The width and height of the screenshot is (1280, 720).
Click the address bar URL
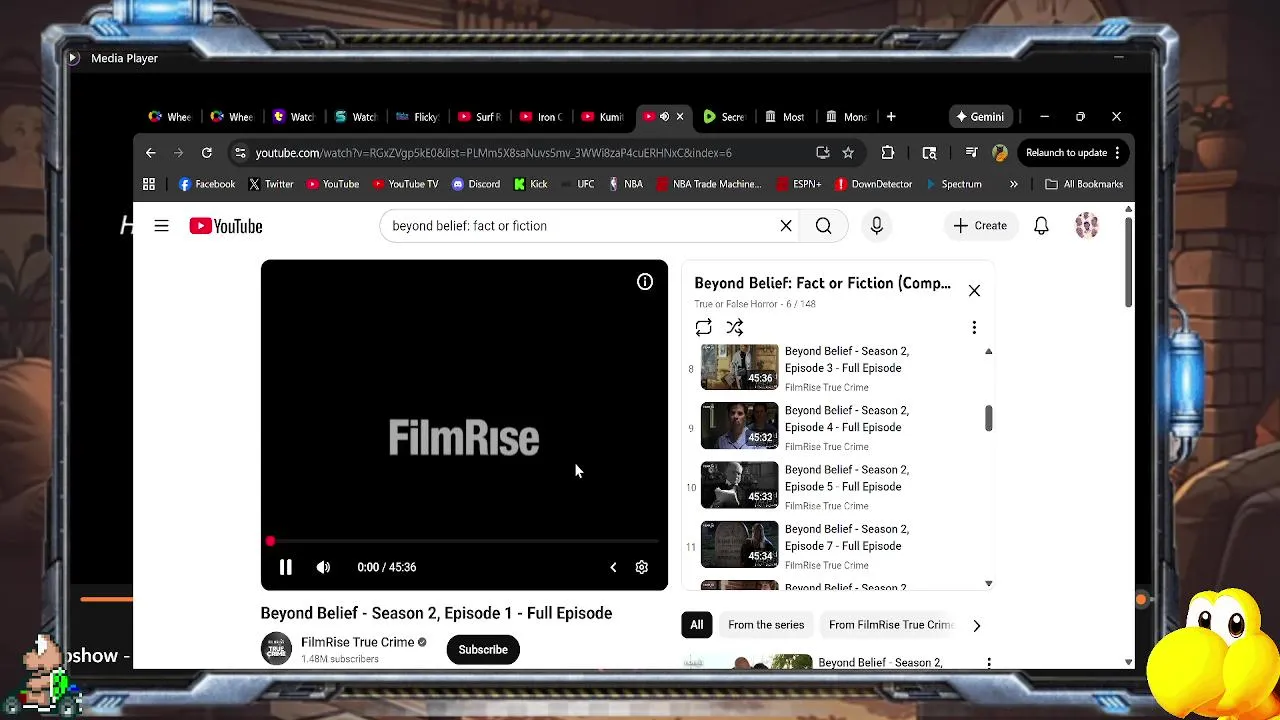[493, 153]
